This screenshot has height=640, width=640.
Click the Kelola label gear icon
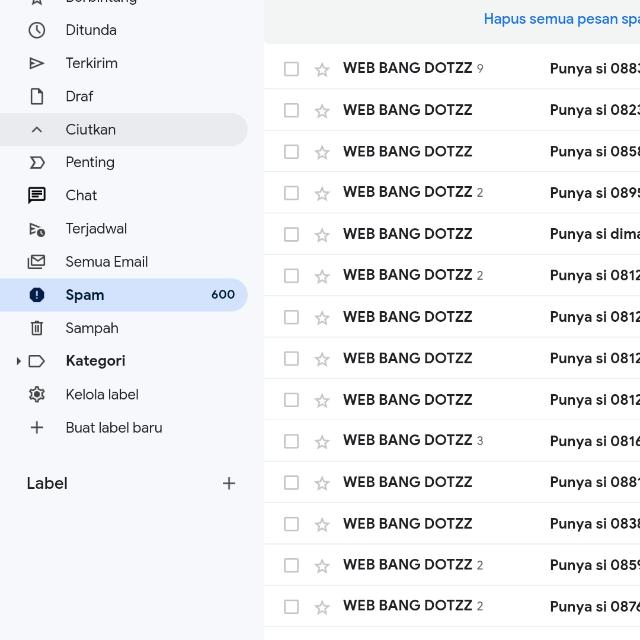click(x=37, y=395)
